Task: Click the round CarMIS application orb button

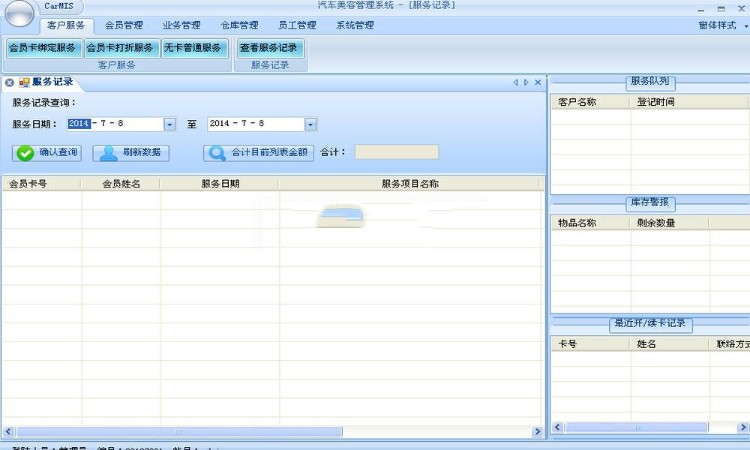Action: point(19,13)
